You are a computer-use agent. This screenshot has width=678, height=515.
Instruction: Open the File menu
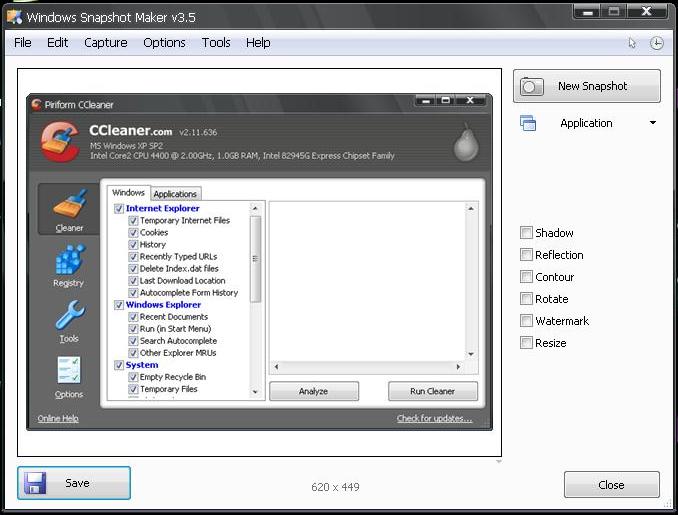point(22,42)
